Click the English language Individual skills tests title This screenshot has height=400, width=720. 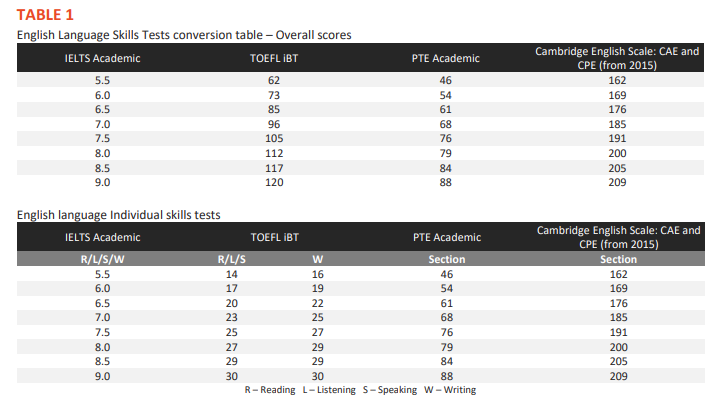118,215
